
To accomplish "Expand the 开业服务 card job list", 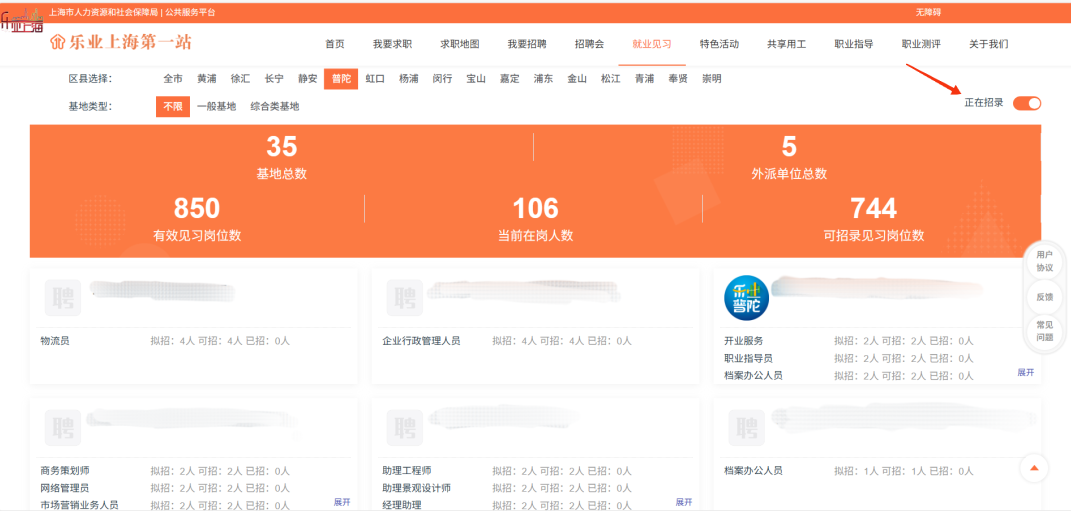I will [x=1025, y=372].
